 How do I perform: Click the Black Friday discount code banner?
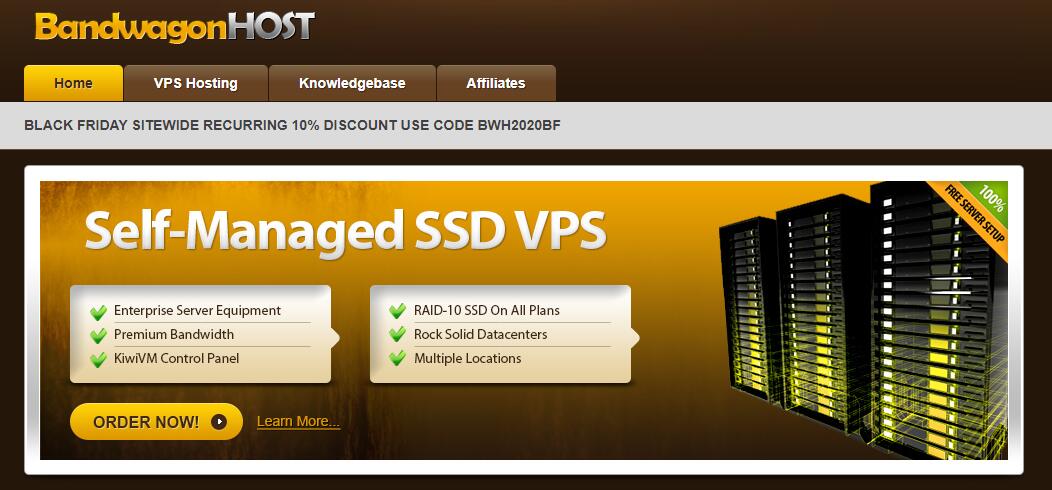coord(293,125)
